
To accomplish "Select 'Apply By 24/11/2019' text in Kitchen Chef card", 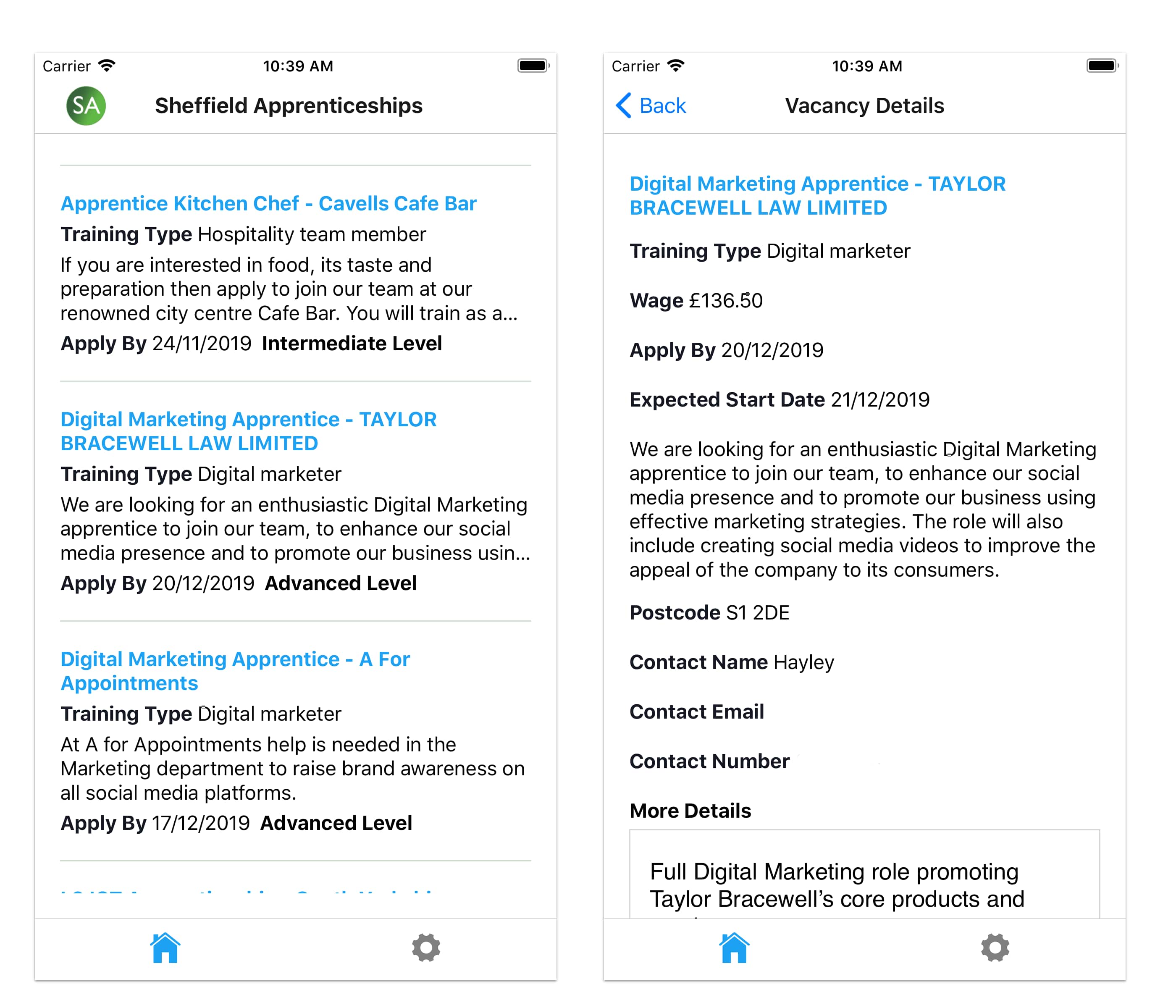I will [156, 344].
